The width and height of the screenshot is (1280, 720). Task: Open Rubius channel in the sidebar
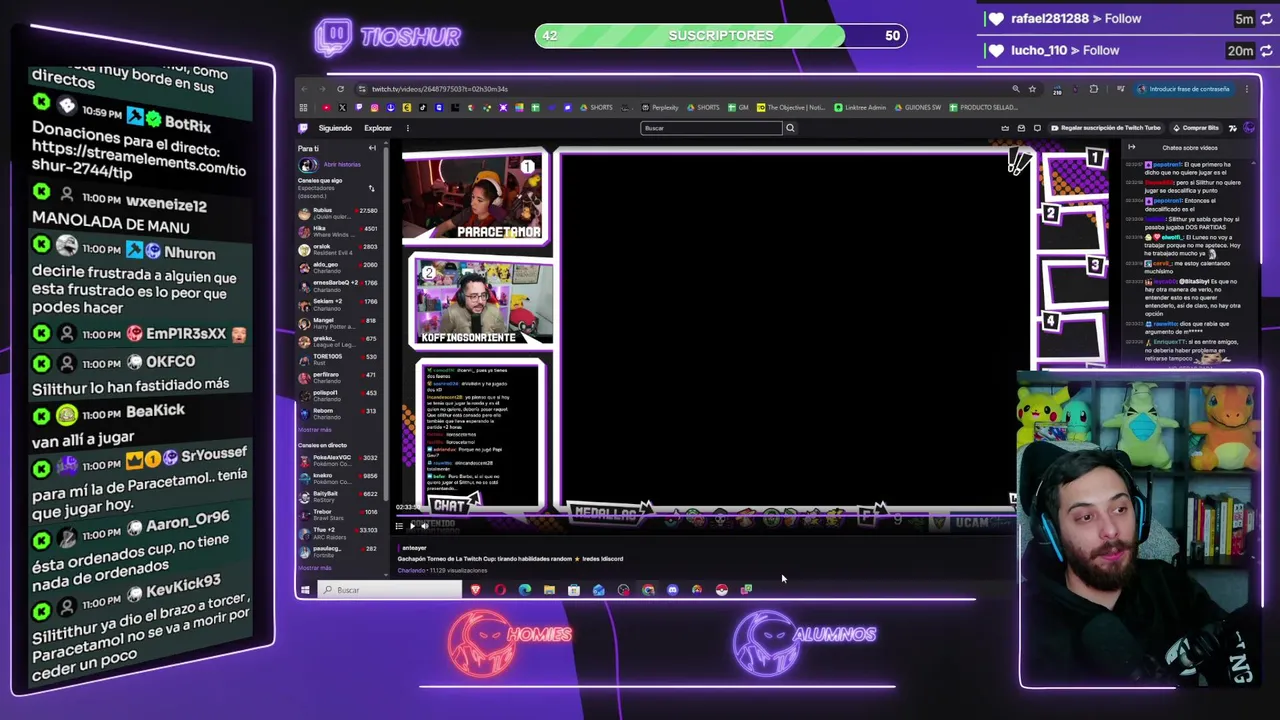[x=338, y=213]
